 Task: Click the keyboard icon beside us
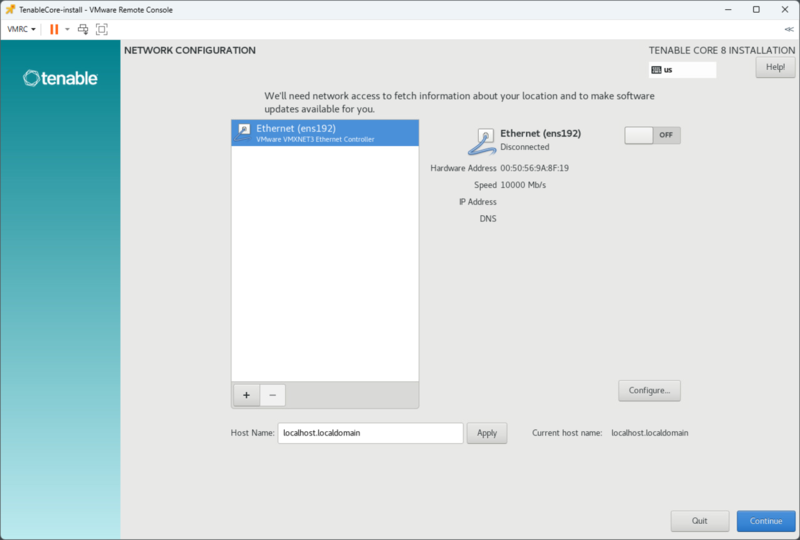click(657, 70)
